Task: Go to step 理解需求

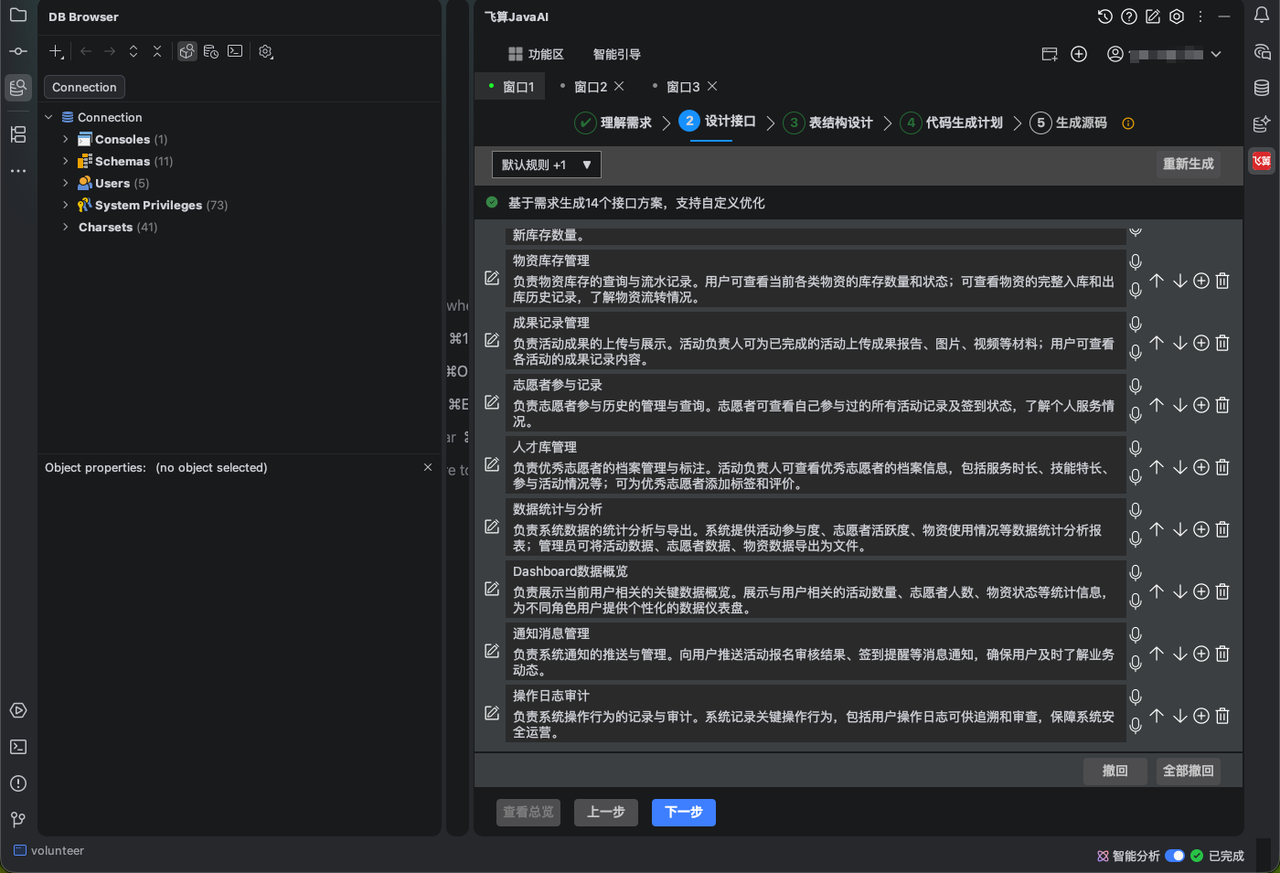Action: (613, 123)
